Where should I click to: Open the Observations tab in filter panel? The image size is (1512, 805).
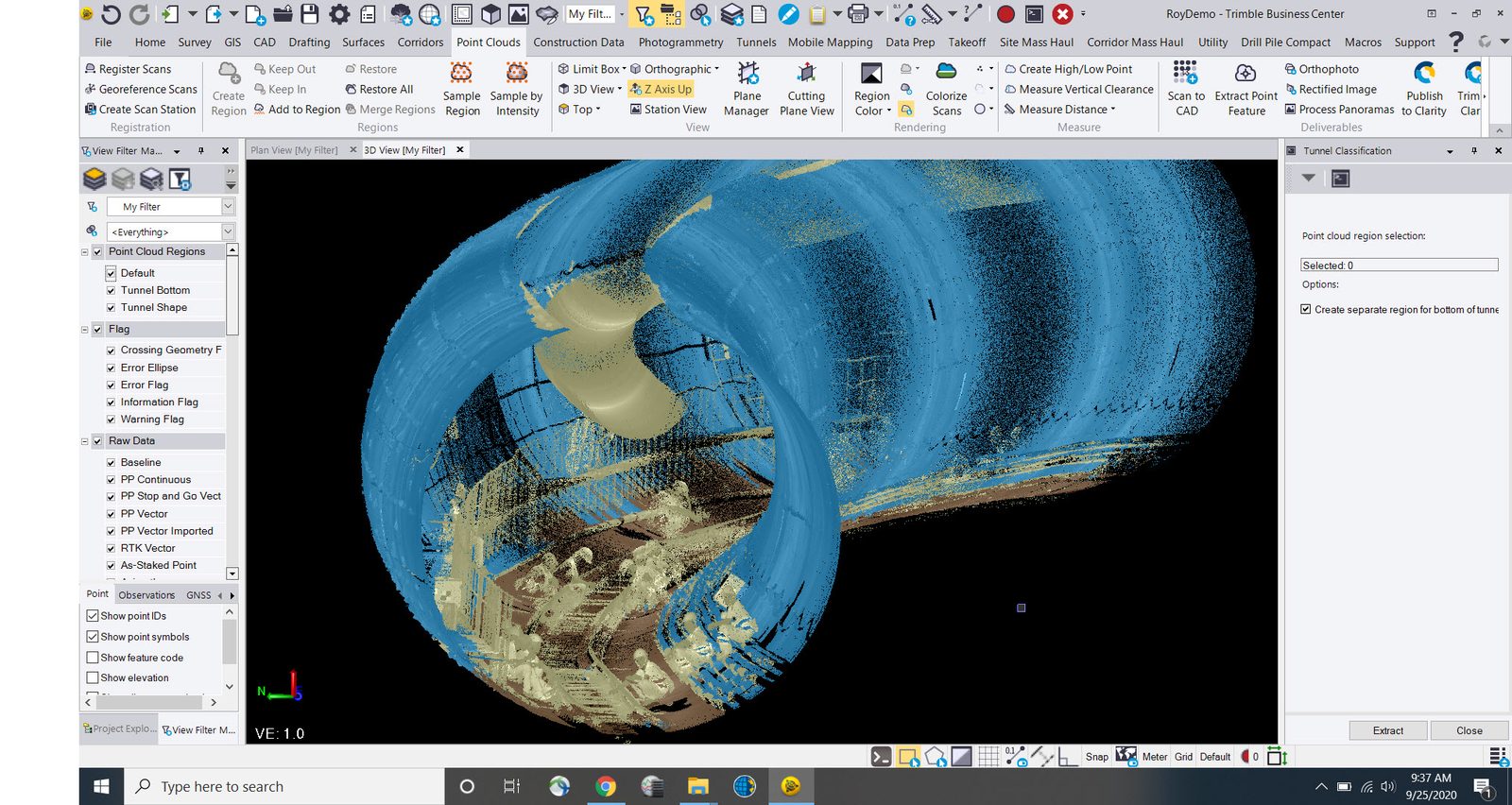pyautogui.click(x=146, y=595)
